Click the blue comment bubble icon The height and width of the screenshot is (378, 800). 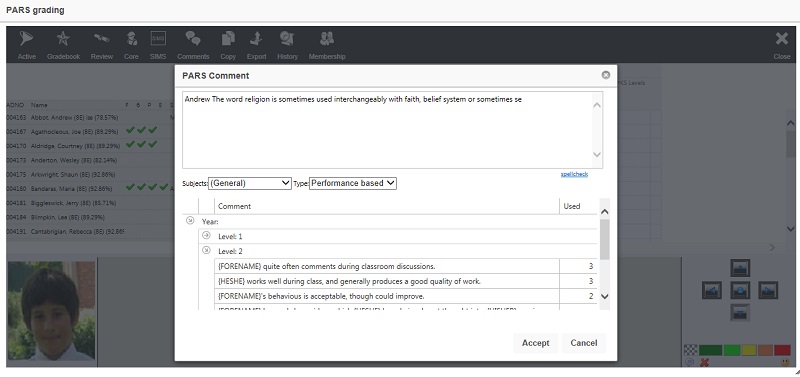tap(690, 362)
